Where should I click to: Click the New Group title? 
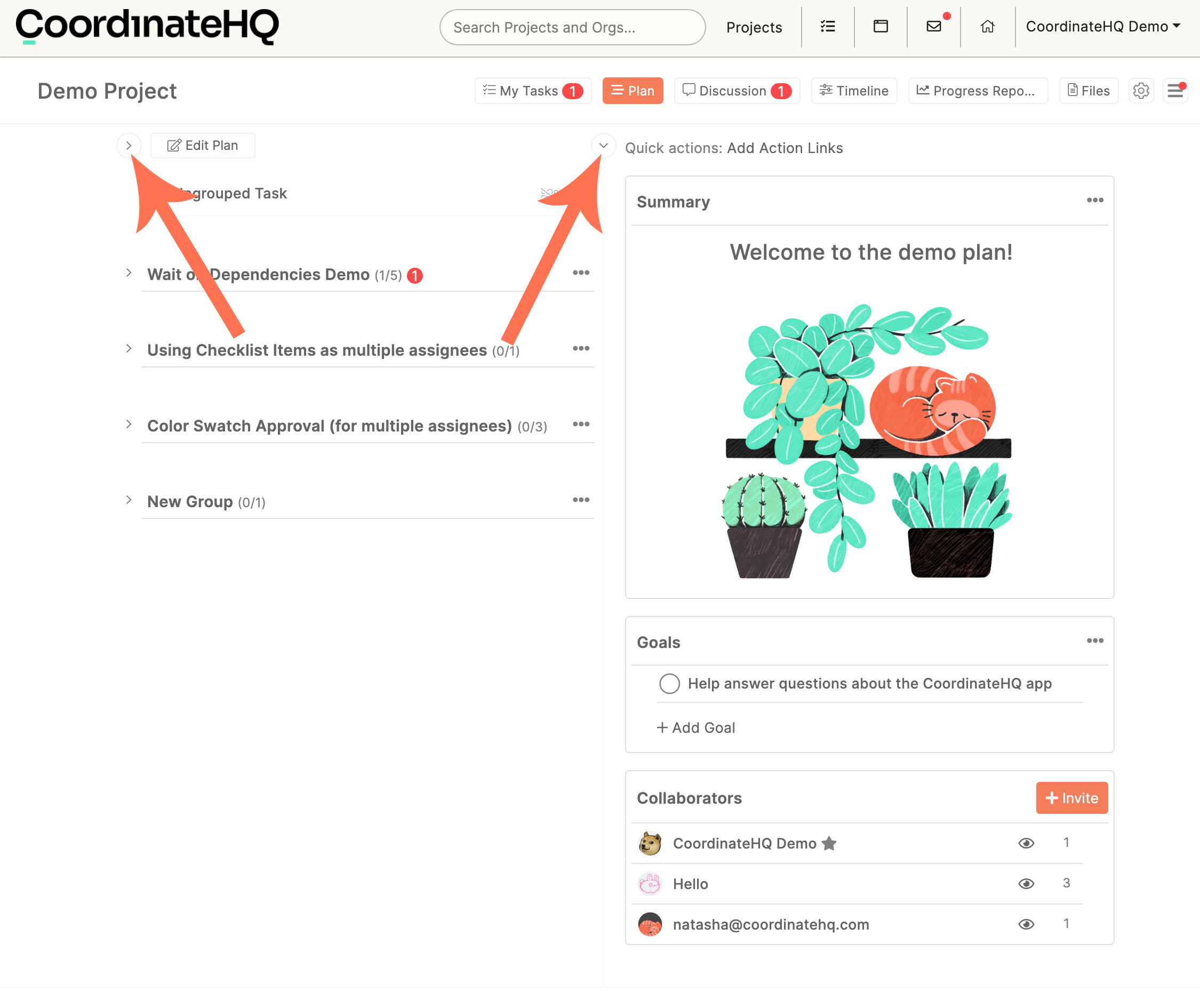tap(190, 501)
